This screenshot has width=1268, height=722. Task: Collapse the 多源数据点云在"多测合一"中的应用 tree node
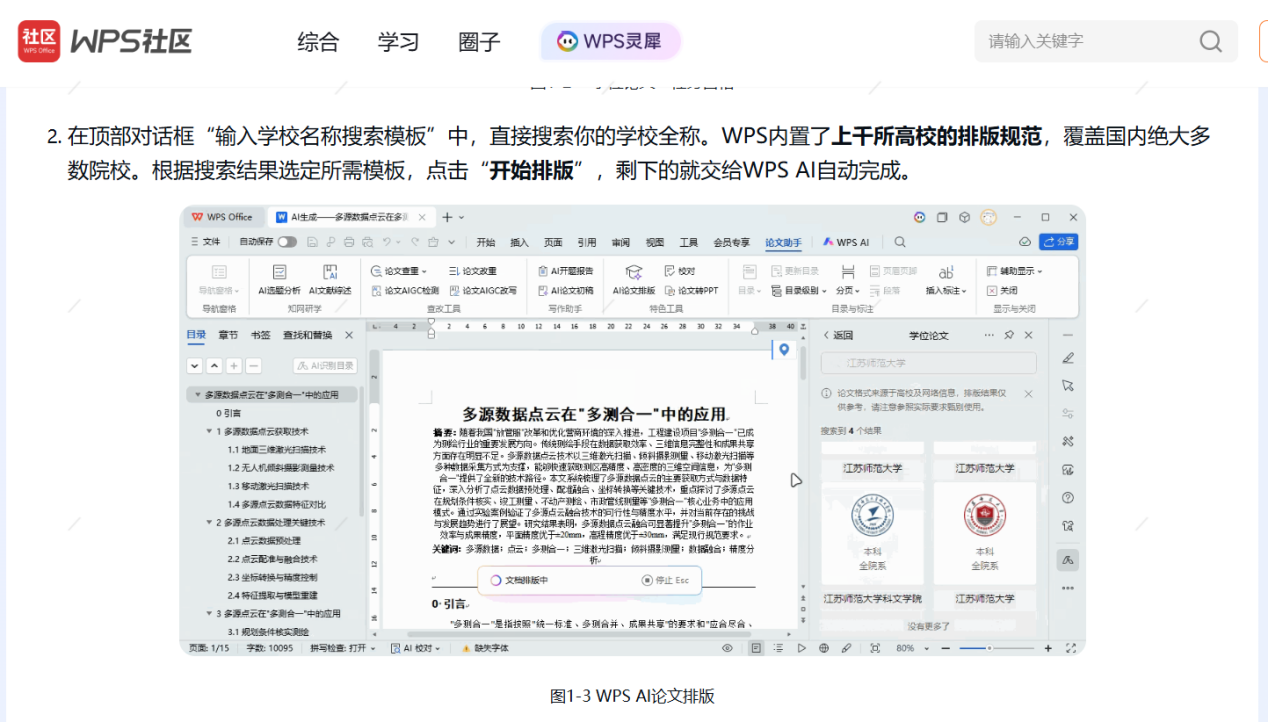pyautogui.click(x=198, y=395)
